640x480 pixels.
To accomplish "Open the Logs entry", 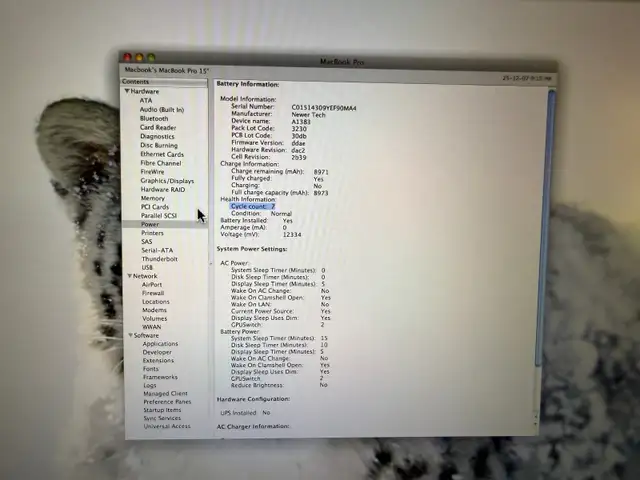I will [x=149, y=385].
